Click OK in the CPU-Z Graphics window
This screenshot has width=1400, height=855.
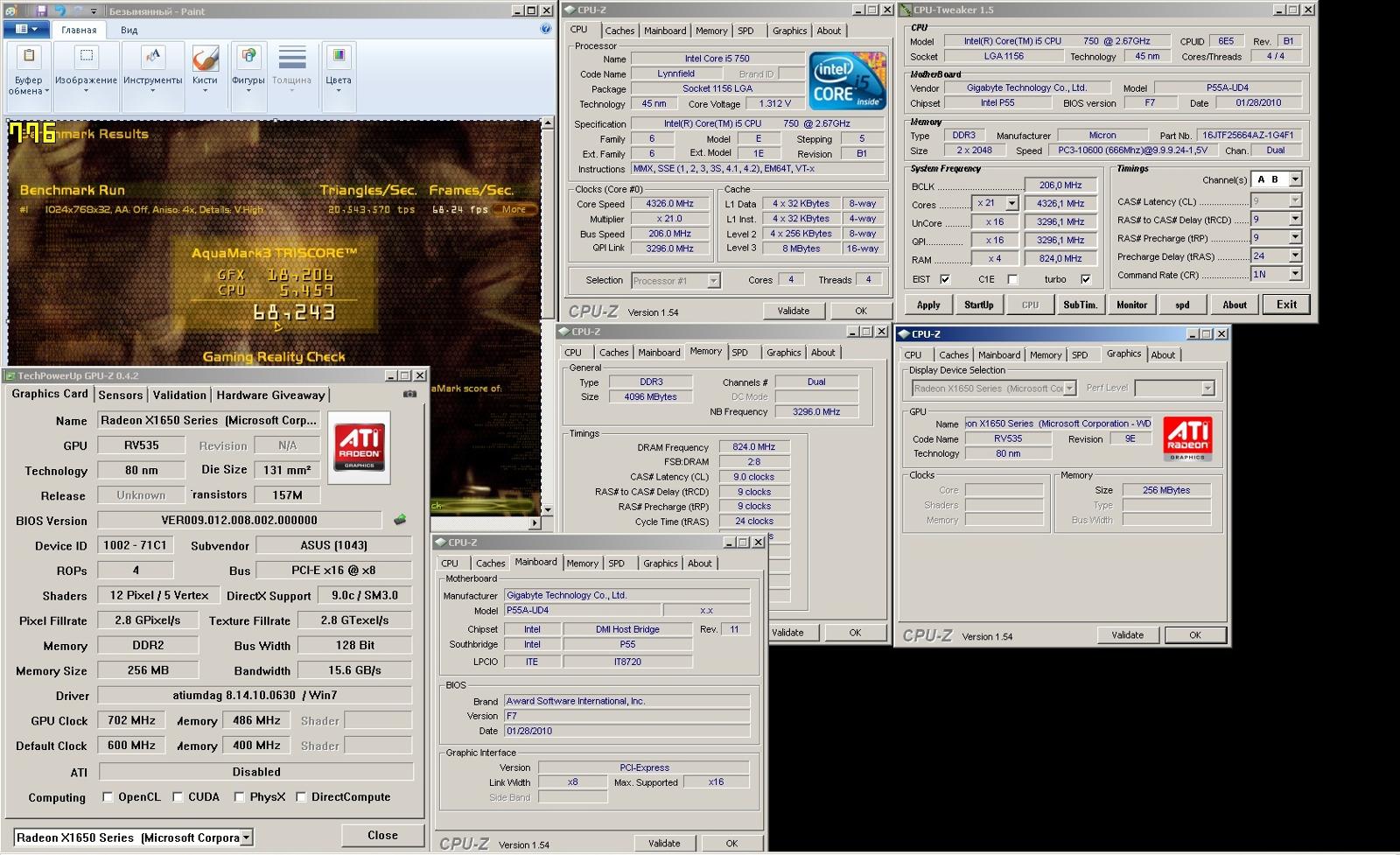click(1195, 635)
